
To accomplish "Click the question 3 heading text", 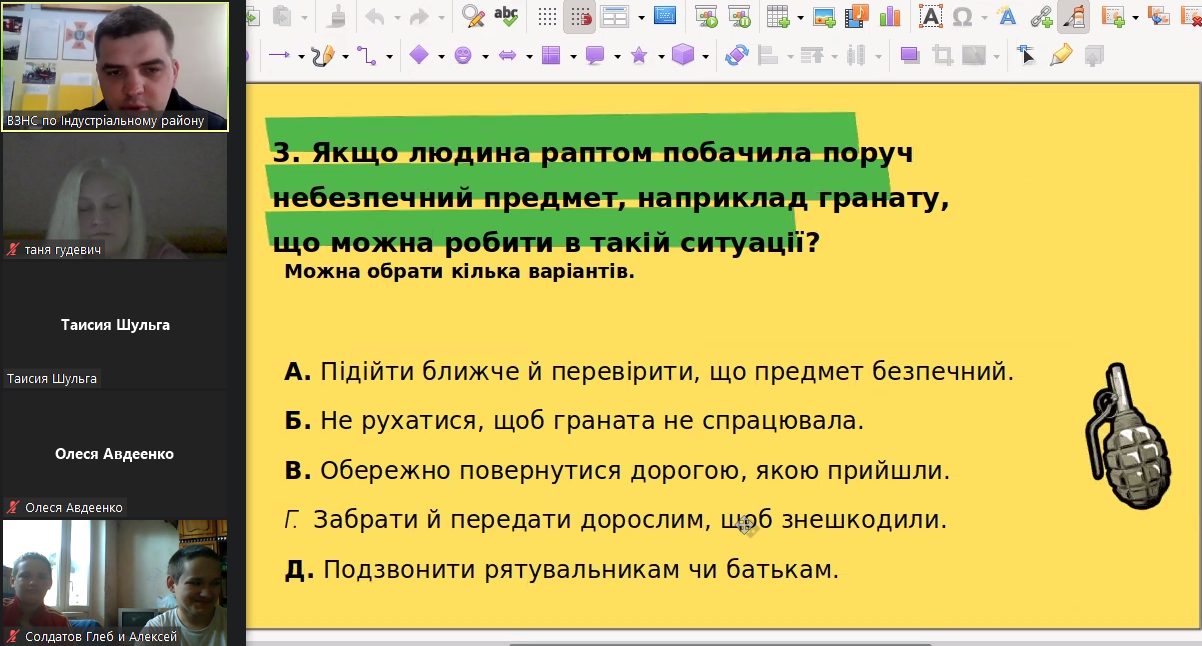I will pos(610,198).
